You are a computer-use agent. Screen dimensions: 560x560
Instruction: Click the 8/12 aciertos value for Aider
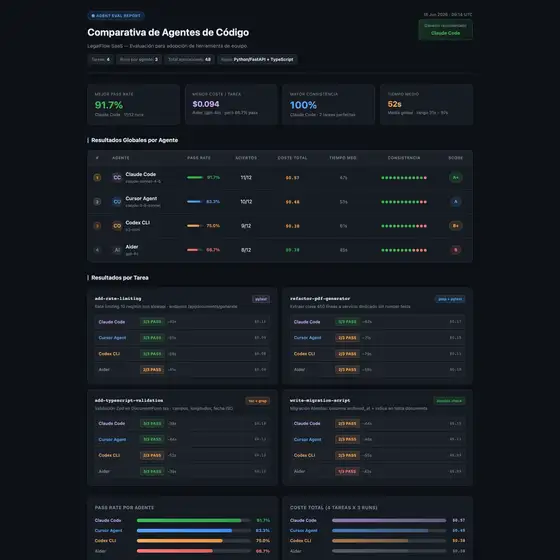[246, 250]
